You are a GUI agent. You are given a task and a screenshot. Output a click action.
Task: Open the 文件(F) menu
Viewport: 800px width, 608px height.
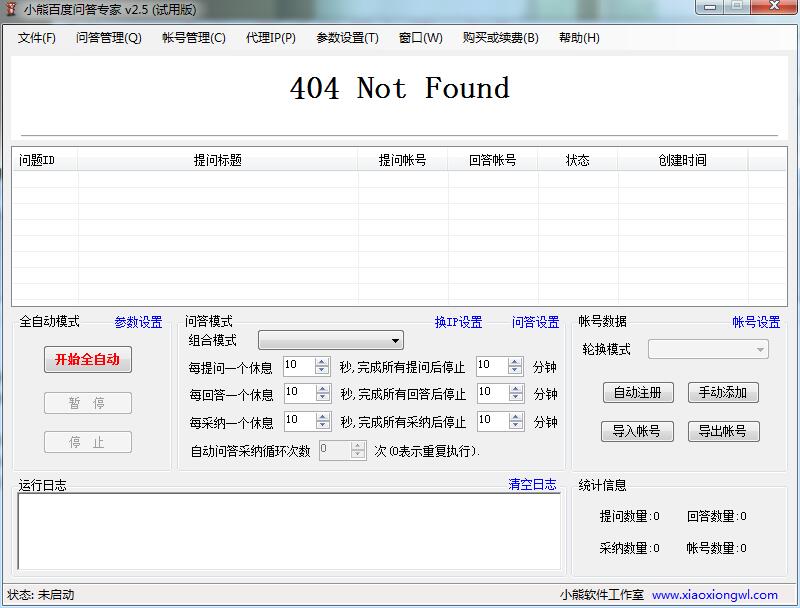coord(36,37)
